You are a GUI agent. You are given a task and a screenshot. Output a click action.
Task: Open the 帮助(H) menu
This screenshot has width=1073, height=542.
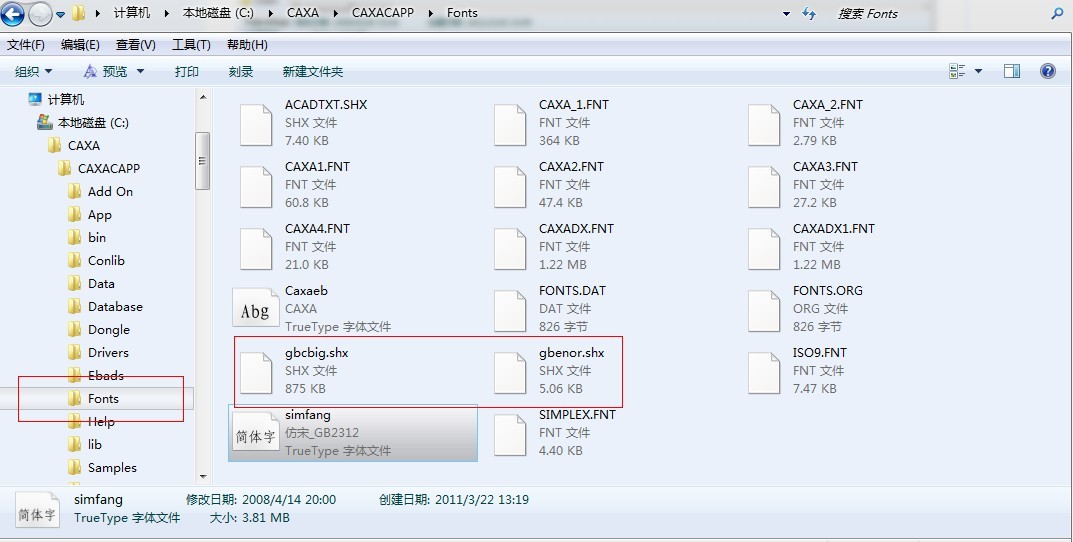tap(247, 45)
